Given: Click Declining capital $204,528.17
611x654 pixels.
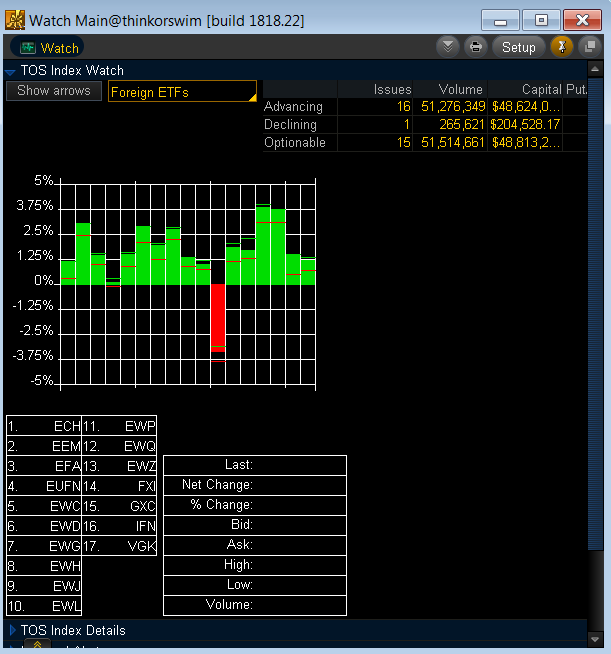Looking at the screenshot, I should (525, 125).
